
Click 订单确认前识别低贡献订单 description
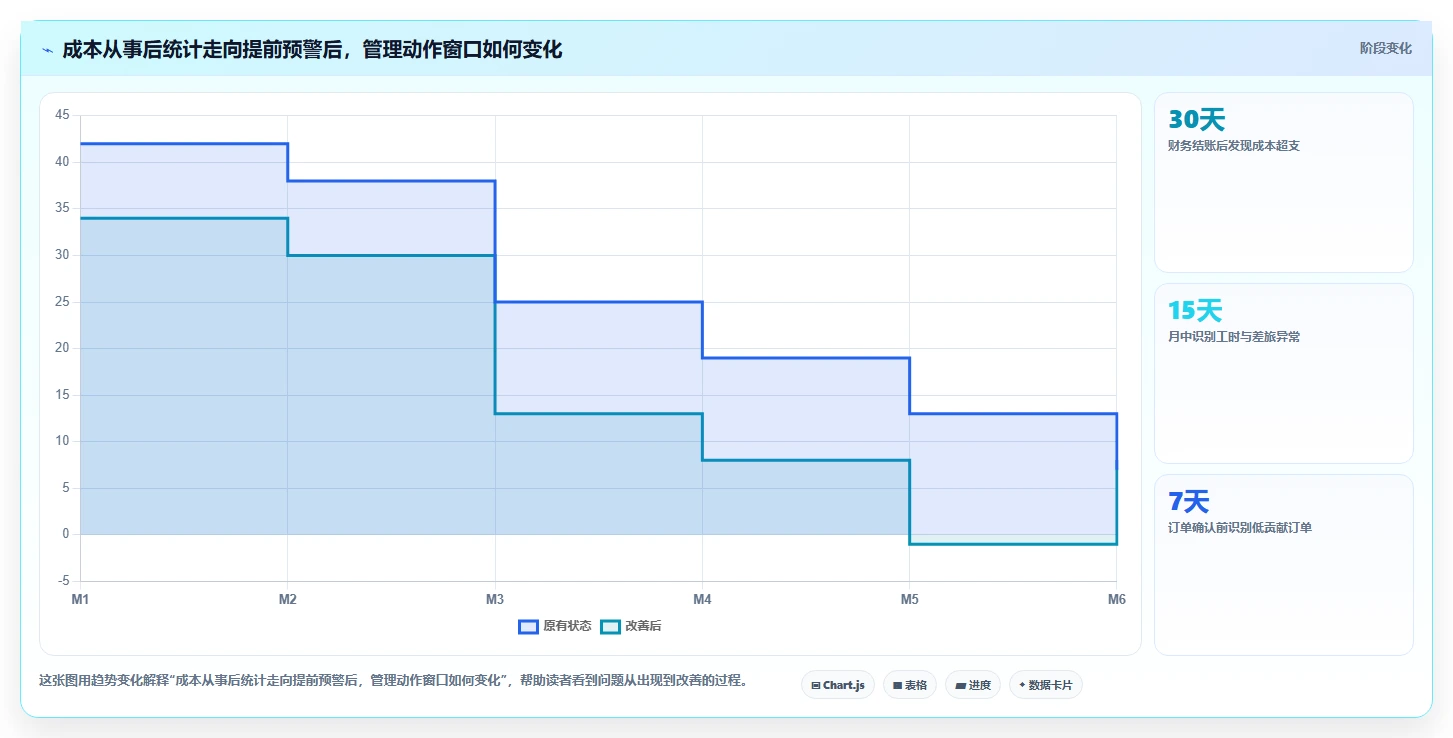click(1240, 528)
